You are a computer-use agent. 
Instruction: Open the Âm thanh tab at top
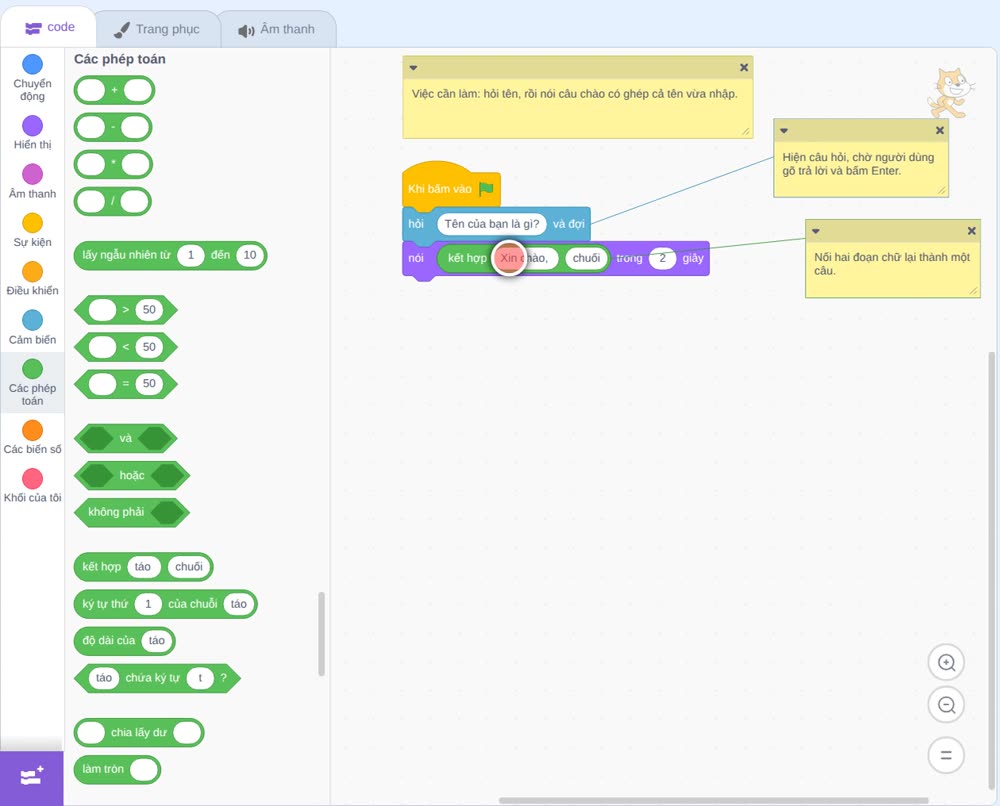(x=277, y=29)
